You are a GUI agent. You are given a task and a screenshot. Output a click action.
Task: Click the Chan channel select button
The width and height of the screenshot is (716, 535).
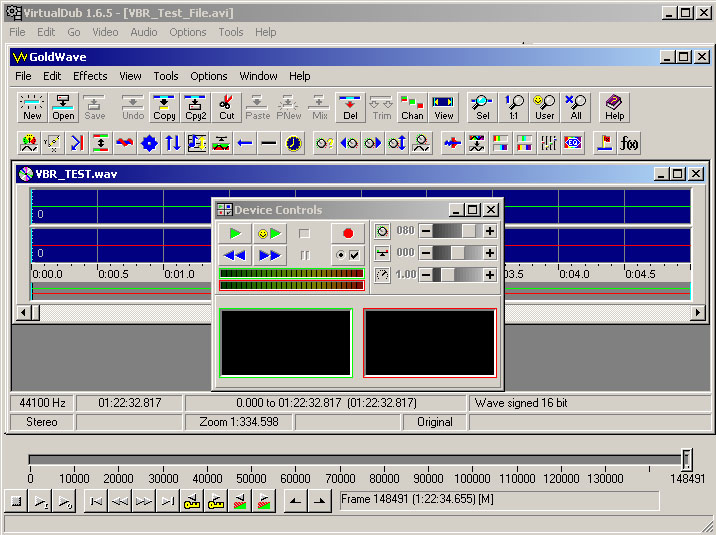[412, 108]
